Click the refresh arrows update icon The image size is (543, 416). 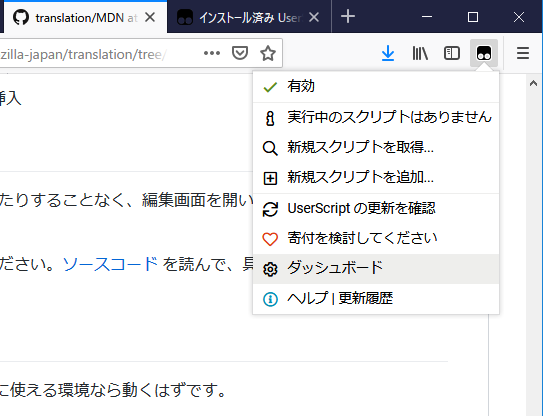tap(270, 209)
